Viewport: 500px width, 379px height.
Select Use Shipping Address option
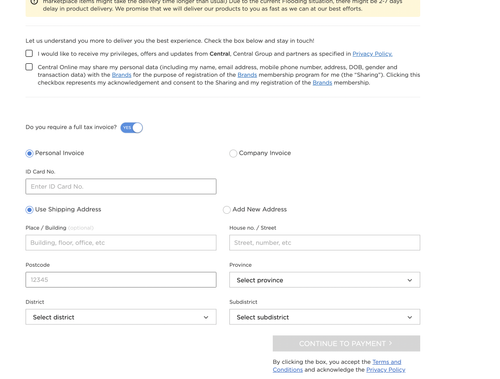pyautogui.click(x=29, y=210)
